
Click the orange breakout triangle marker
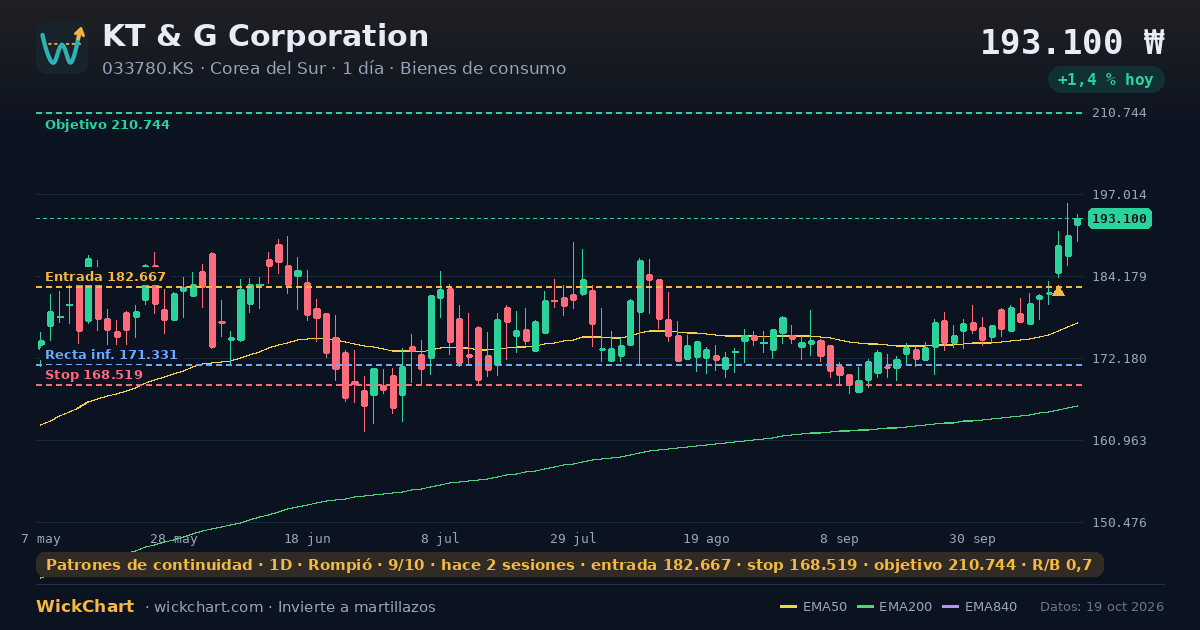pos(1058,291)
